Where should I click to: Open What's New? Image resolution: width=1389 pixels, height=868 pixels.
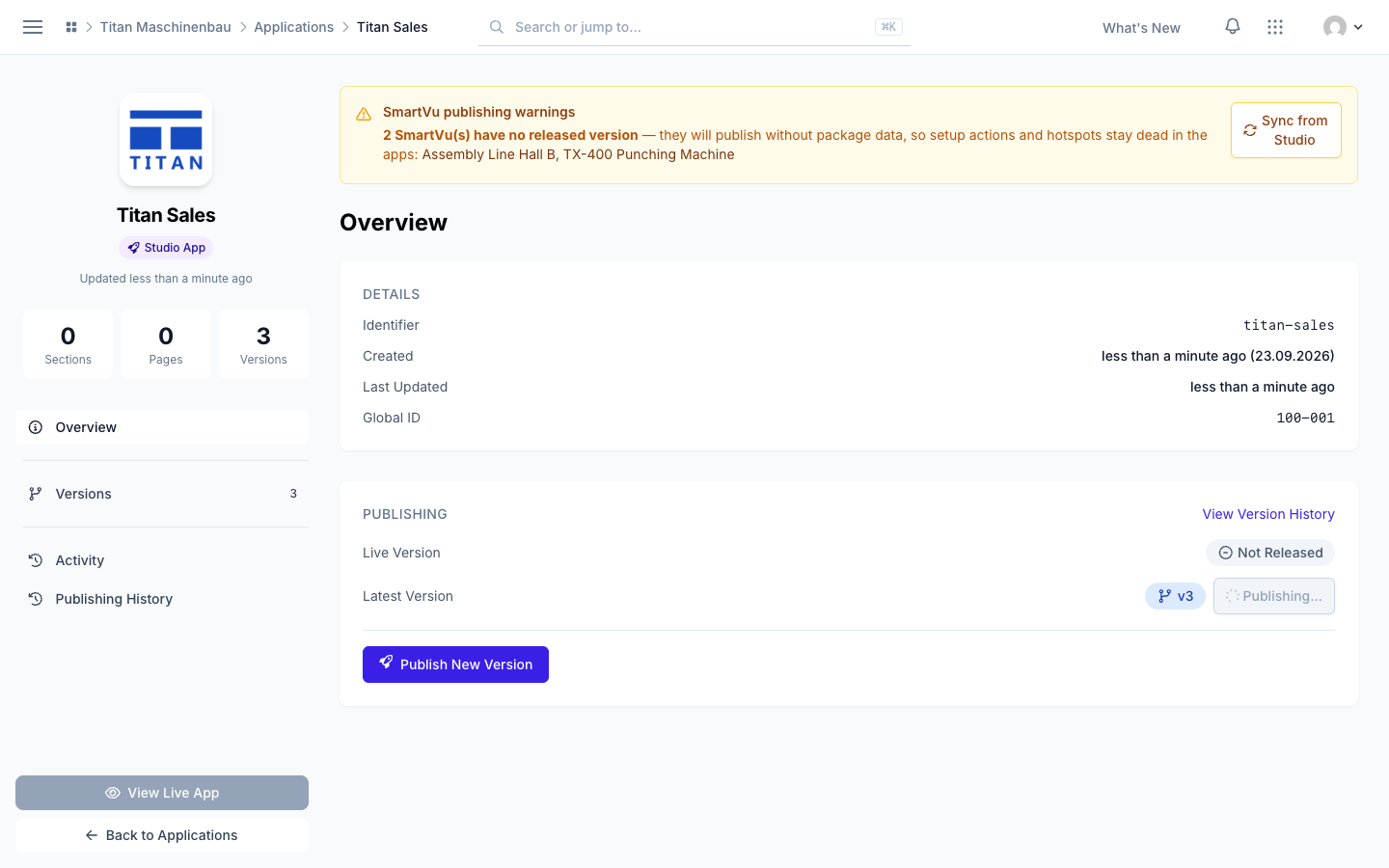pyautogui.click(x=1141, y=28)
